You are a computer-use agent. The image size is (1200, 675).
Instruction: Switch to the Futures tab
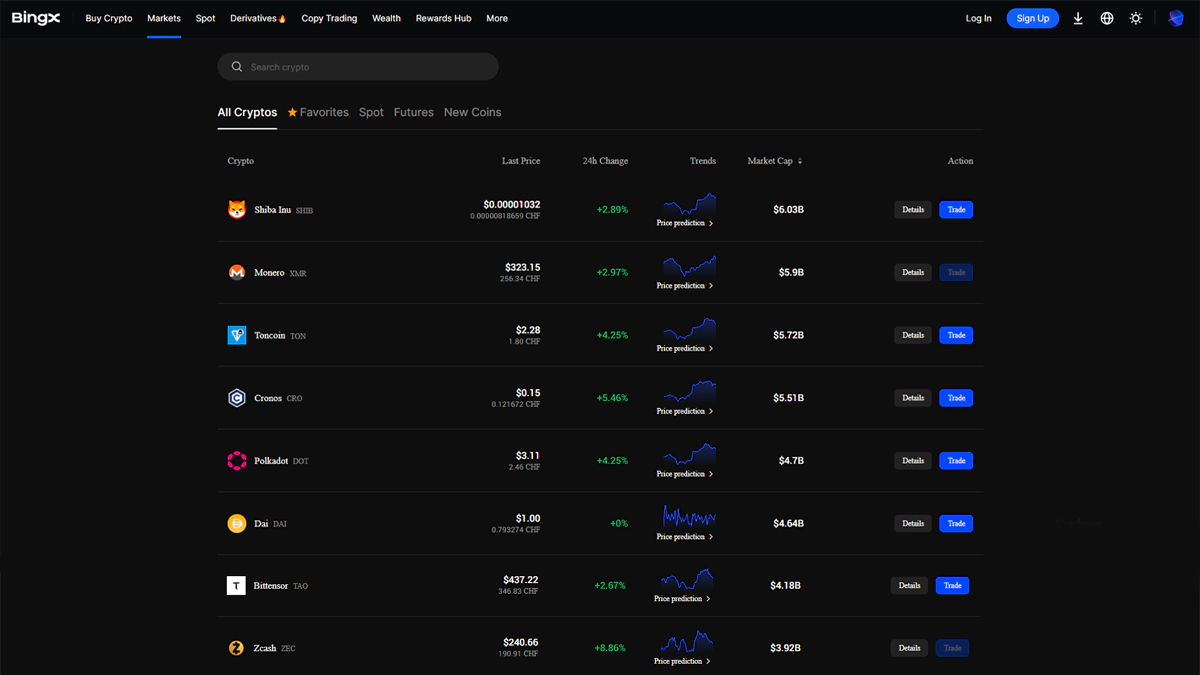point(413,112)
